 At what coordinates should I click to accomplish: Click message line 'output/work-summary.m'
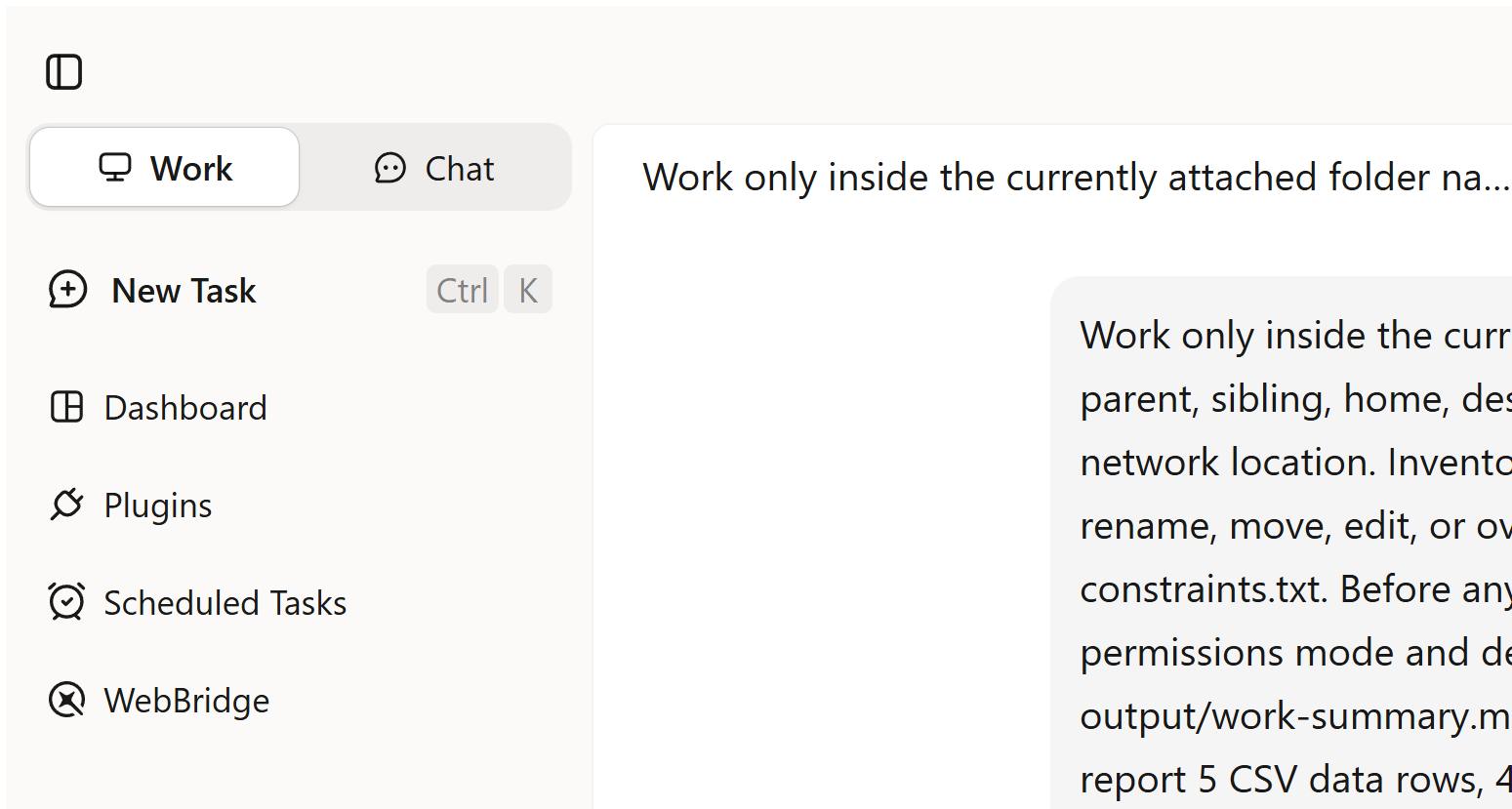[x=1295, y=716]
